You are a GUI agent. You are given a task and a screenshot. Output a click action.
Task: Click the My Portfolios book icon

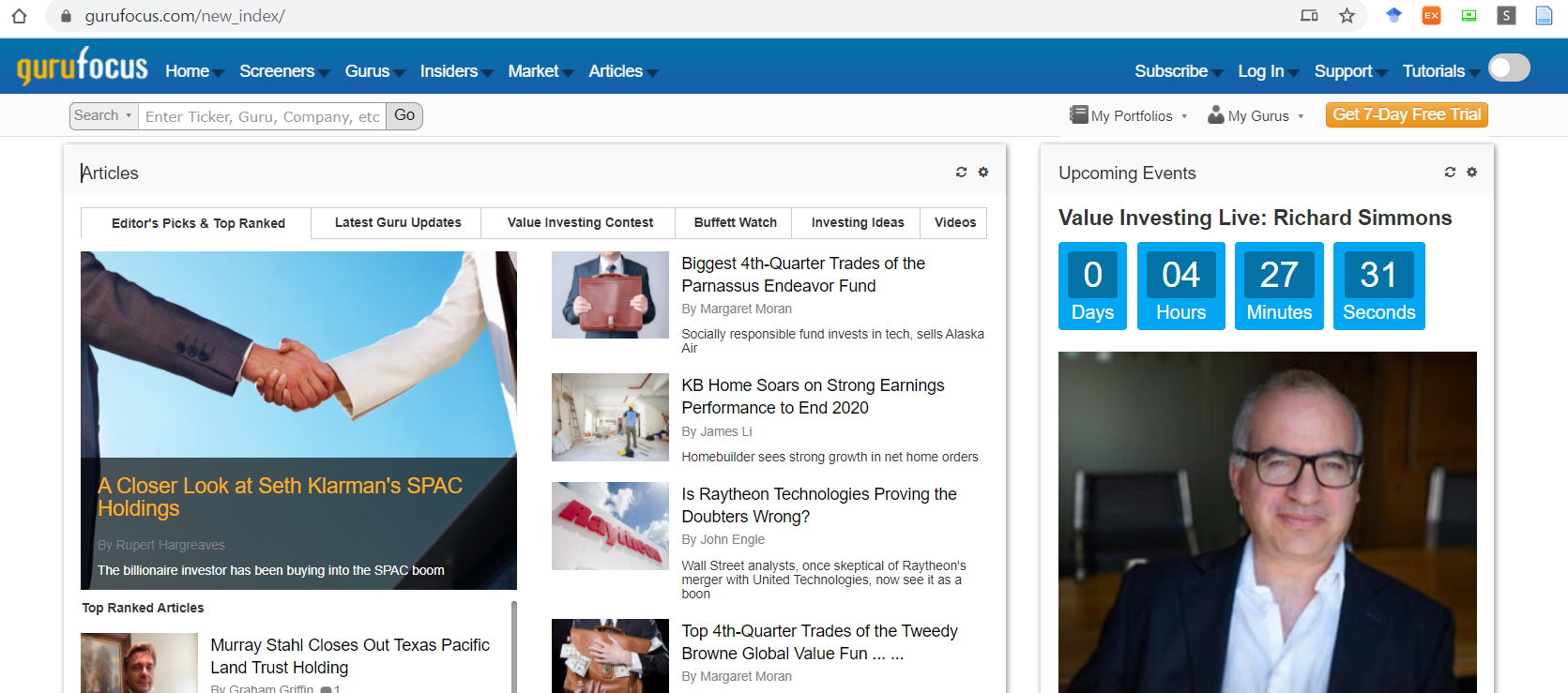(1078, 114)
